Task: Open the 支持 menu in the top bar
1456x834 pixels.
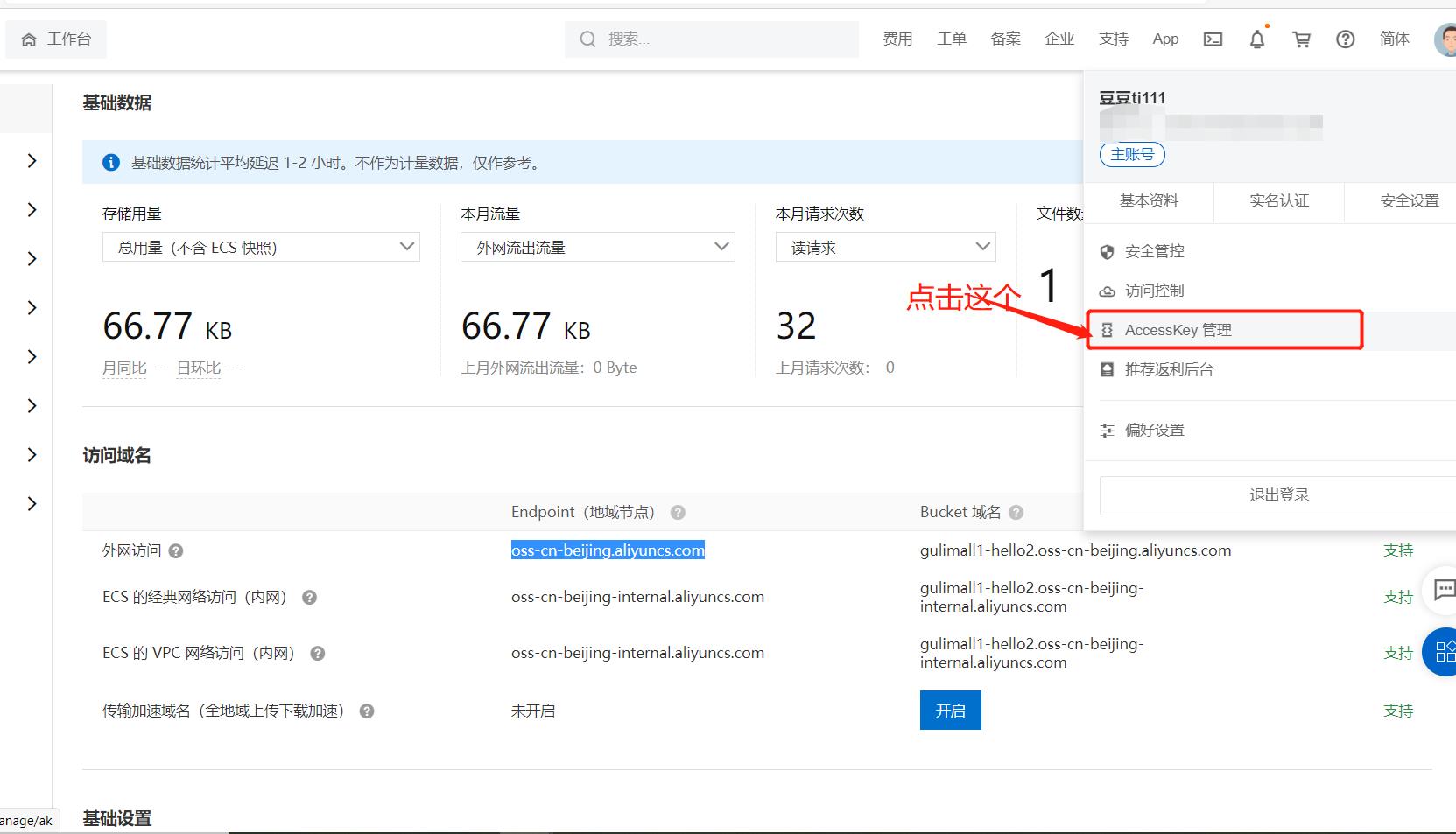Action: [x=1114, y=39]
